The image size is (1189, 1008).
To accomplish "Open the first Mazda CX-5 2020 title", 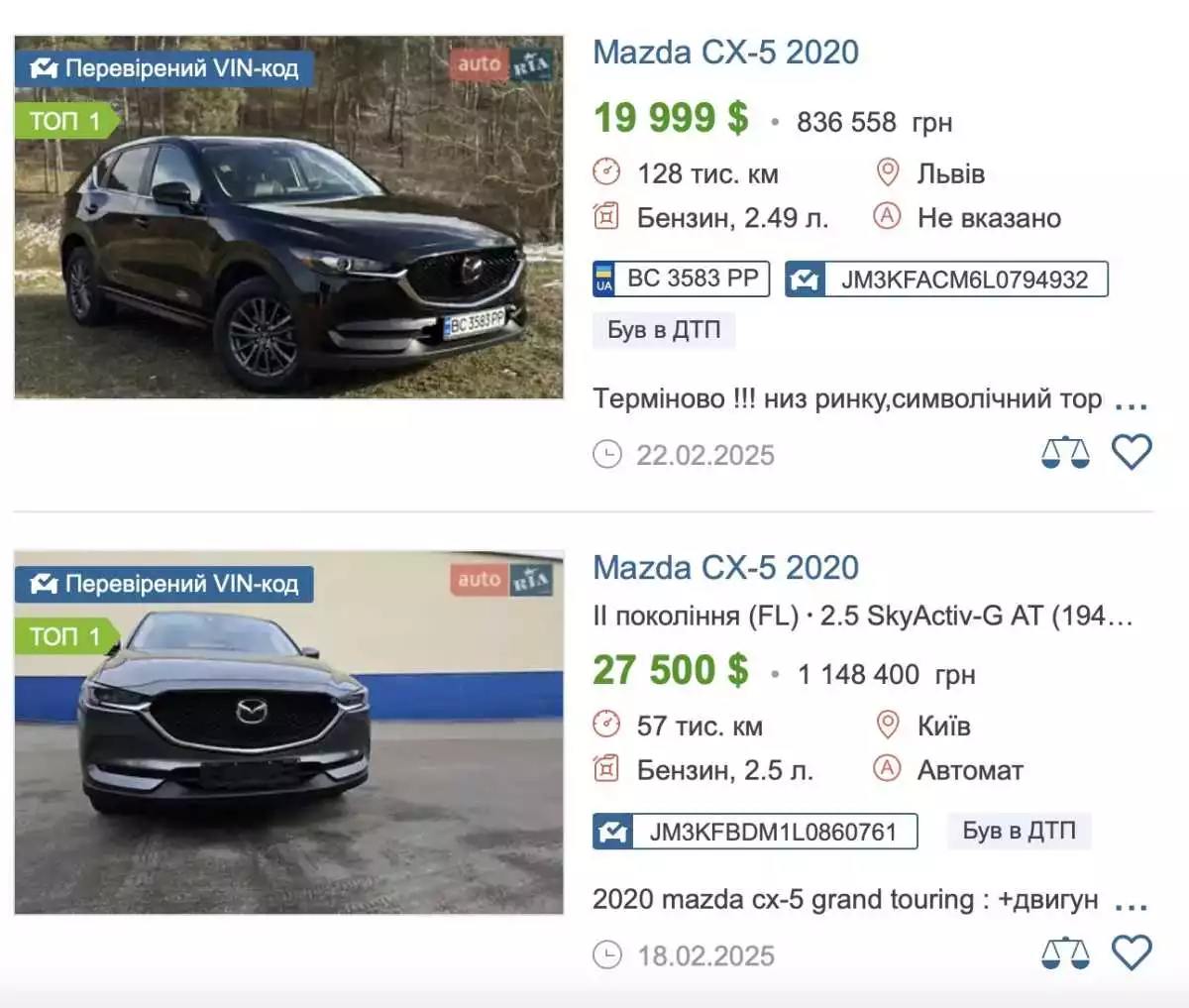I will pos(725,53).
